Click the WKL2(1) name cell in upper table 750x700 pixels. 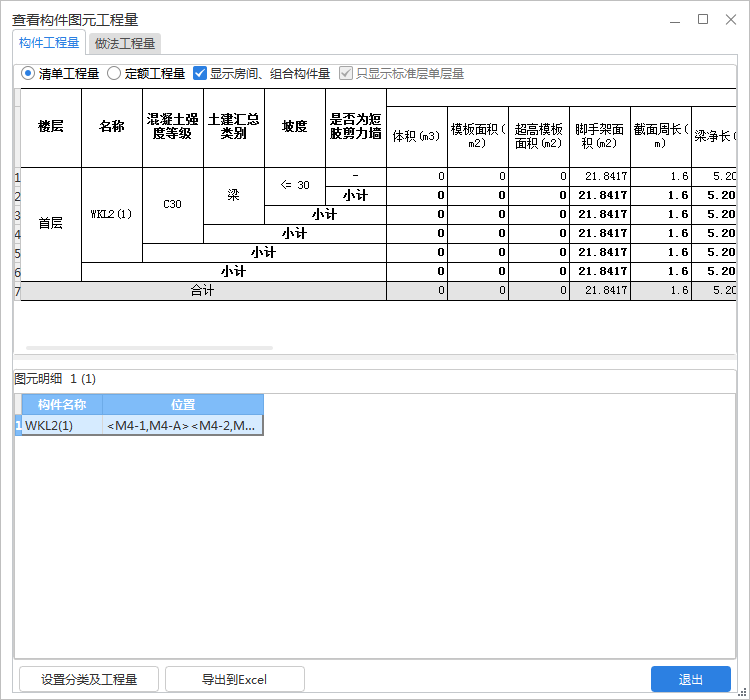112,214
